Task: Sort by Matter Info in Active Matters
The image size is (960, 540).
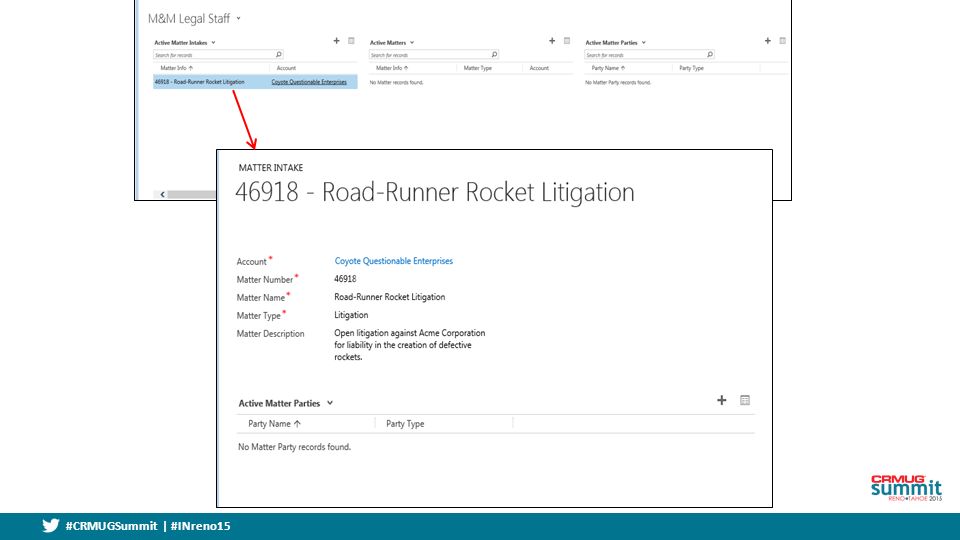Action: [x=392, y=68]
